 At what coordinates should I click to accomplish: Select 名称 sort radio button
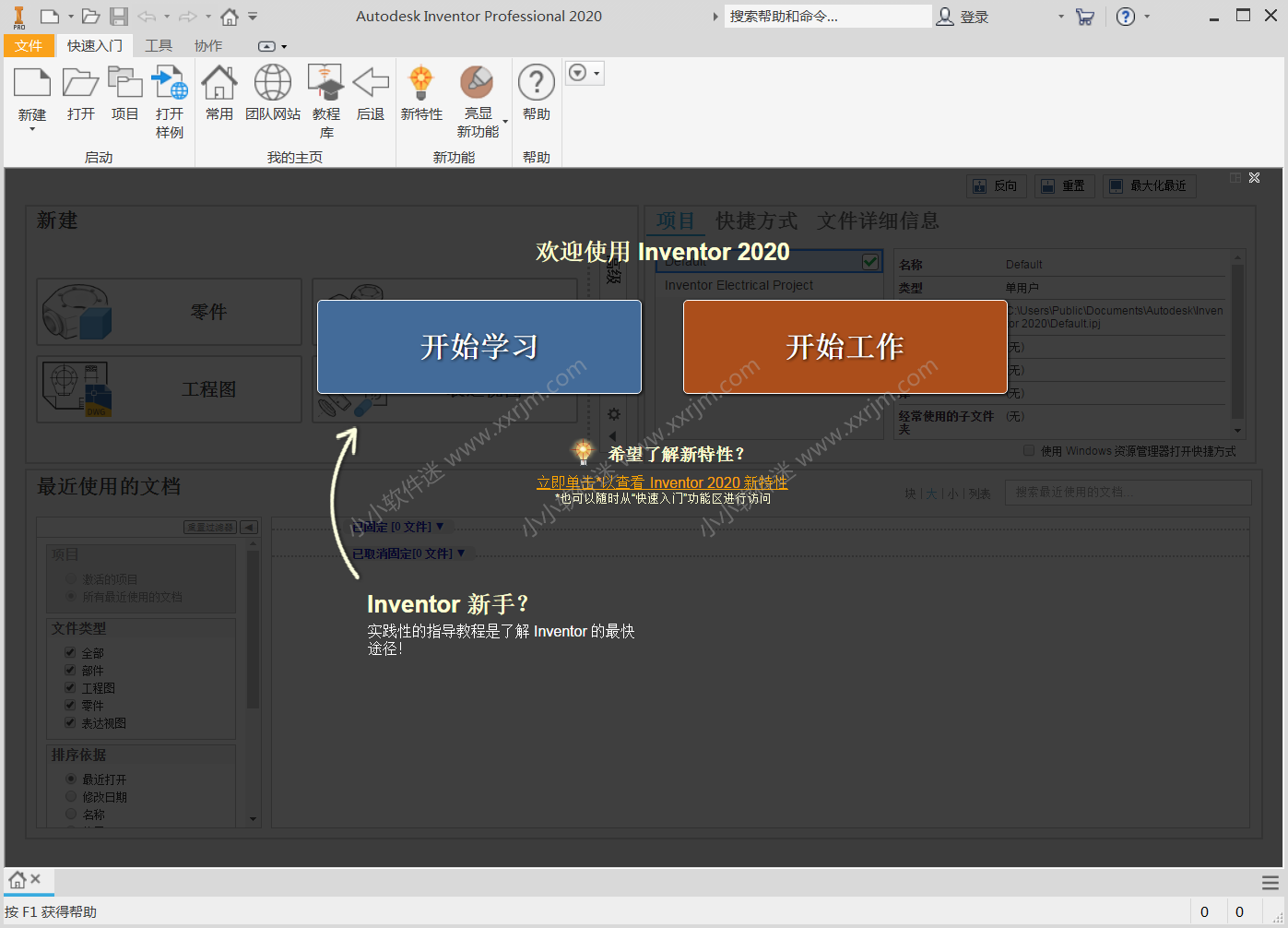point(71,814)
